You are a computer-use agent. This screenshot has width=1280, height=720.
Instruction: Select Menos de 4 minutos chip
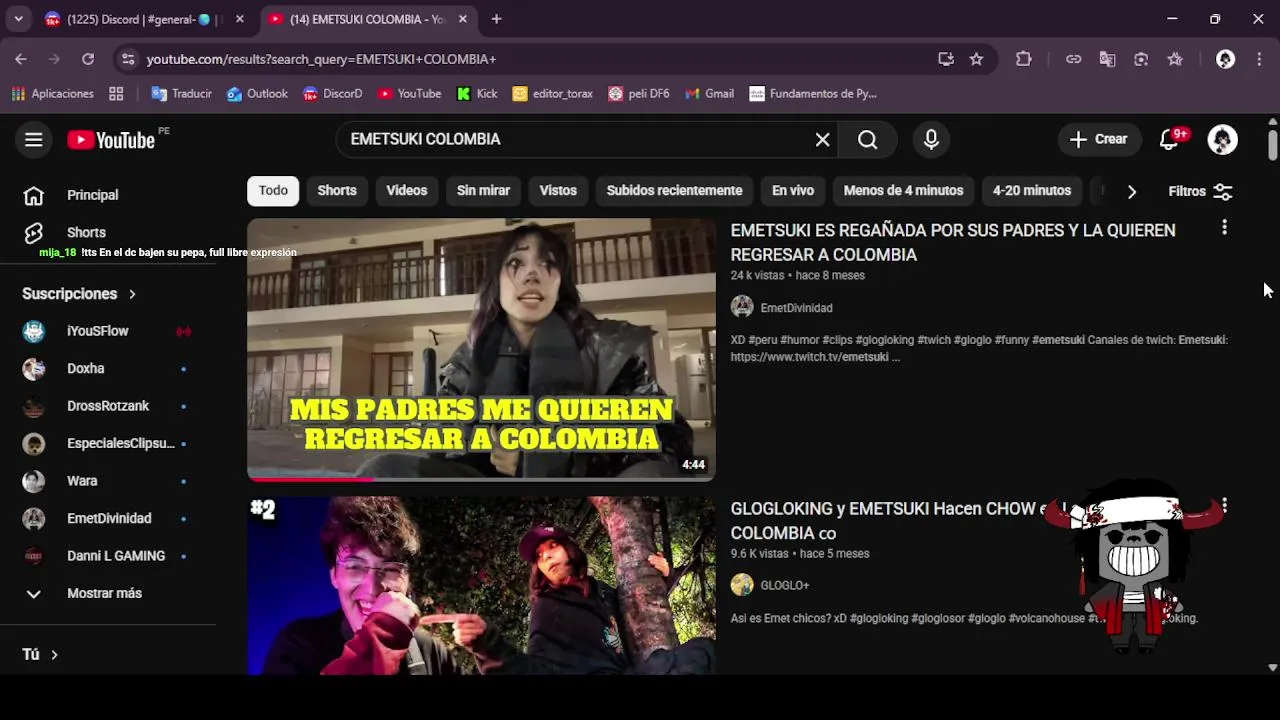[x=903, y=191]
